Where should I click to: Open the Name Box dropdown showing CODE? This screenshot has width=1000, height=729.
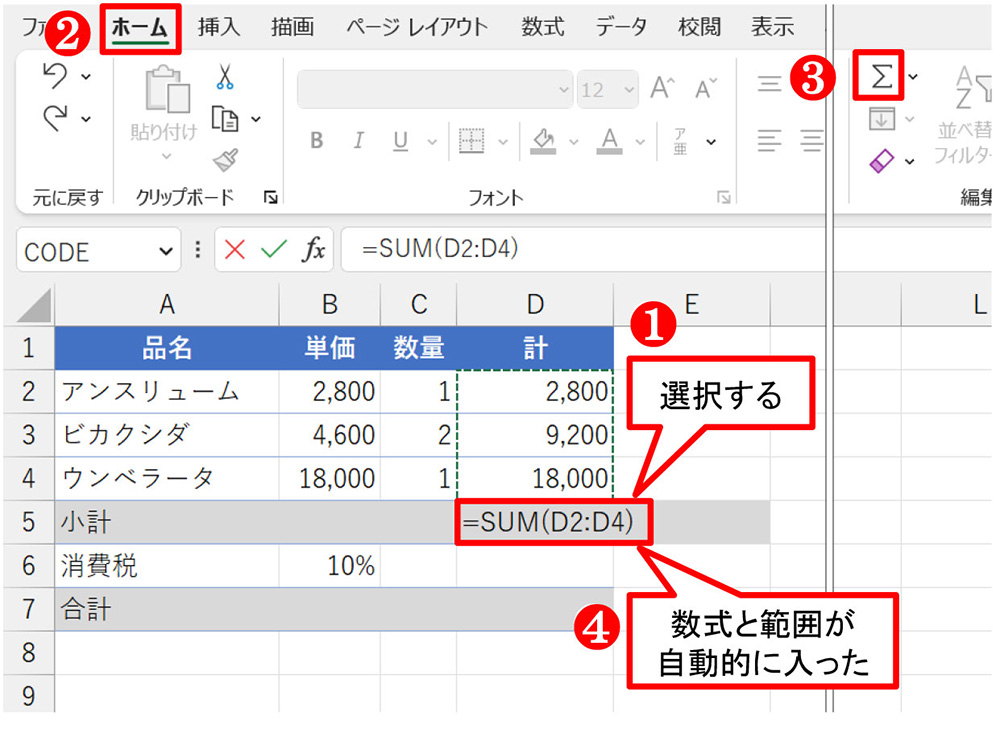pos(165,252)
